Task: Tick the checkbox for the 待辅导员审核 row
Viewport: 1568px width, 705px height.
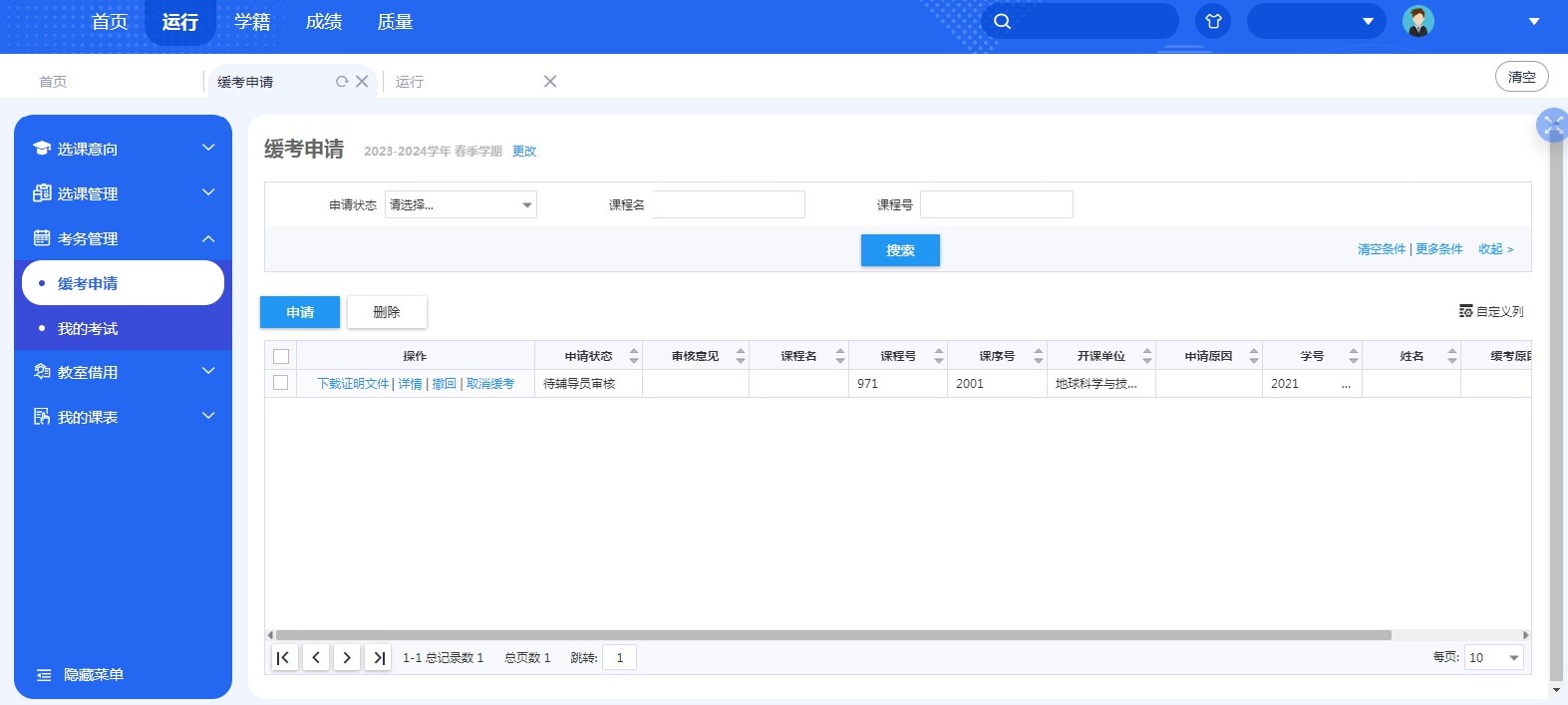Action: coord(281,383)
